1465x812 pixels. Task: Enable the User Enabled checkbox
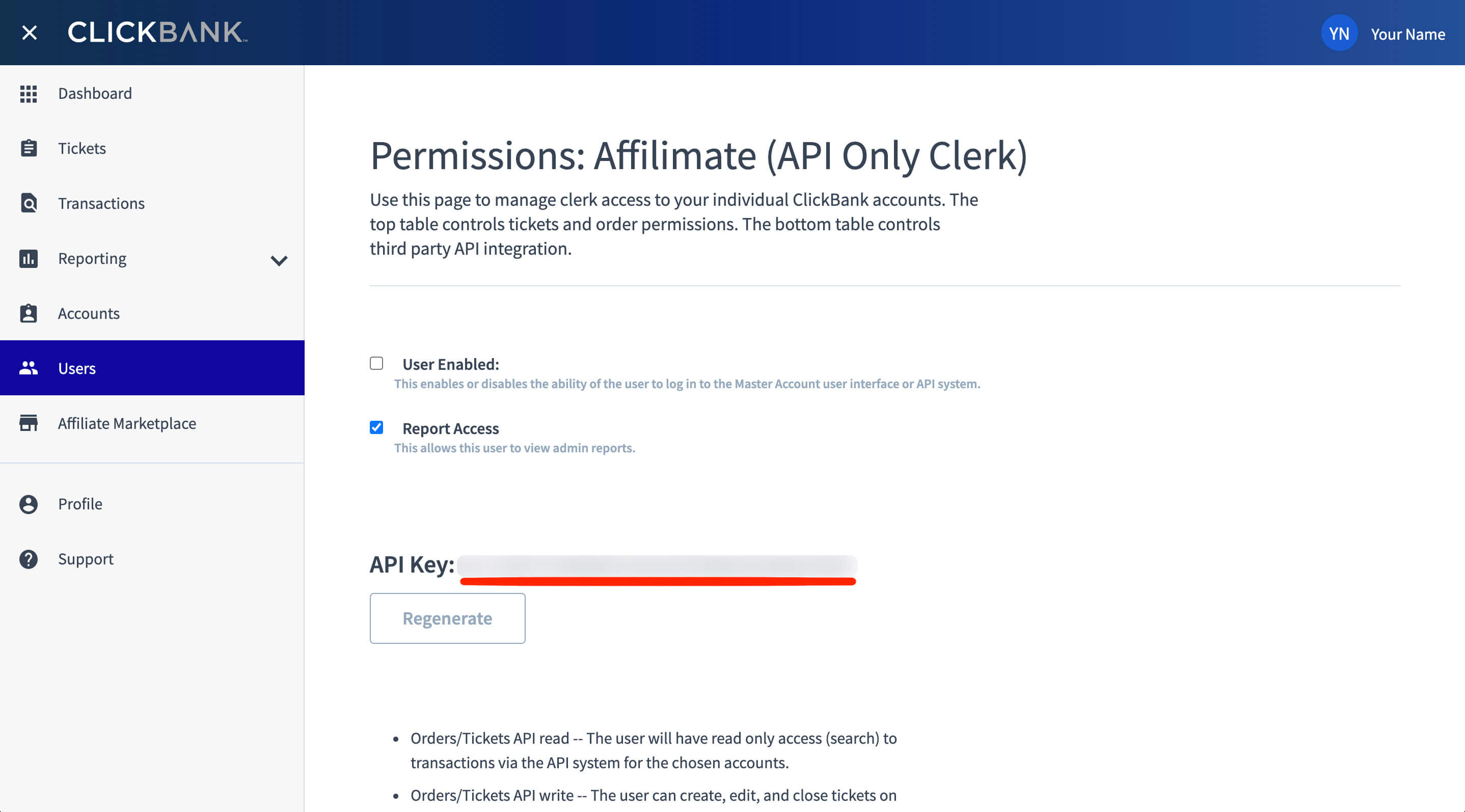(x=376, y=363)
